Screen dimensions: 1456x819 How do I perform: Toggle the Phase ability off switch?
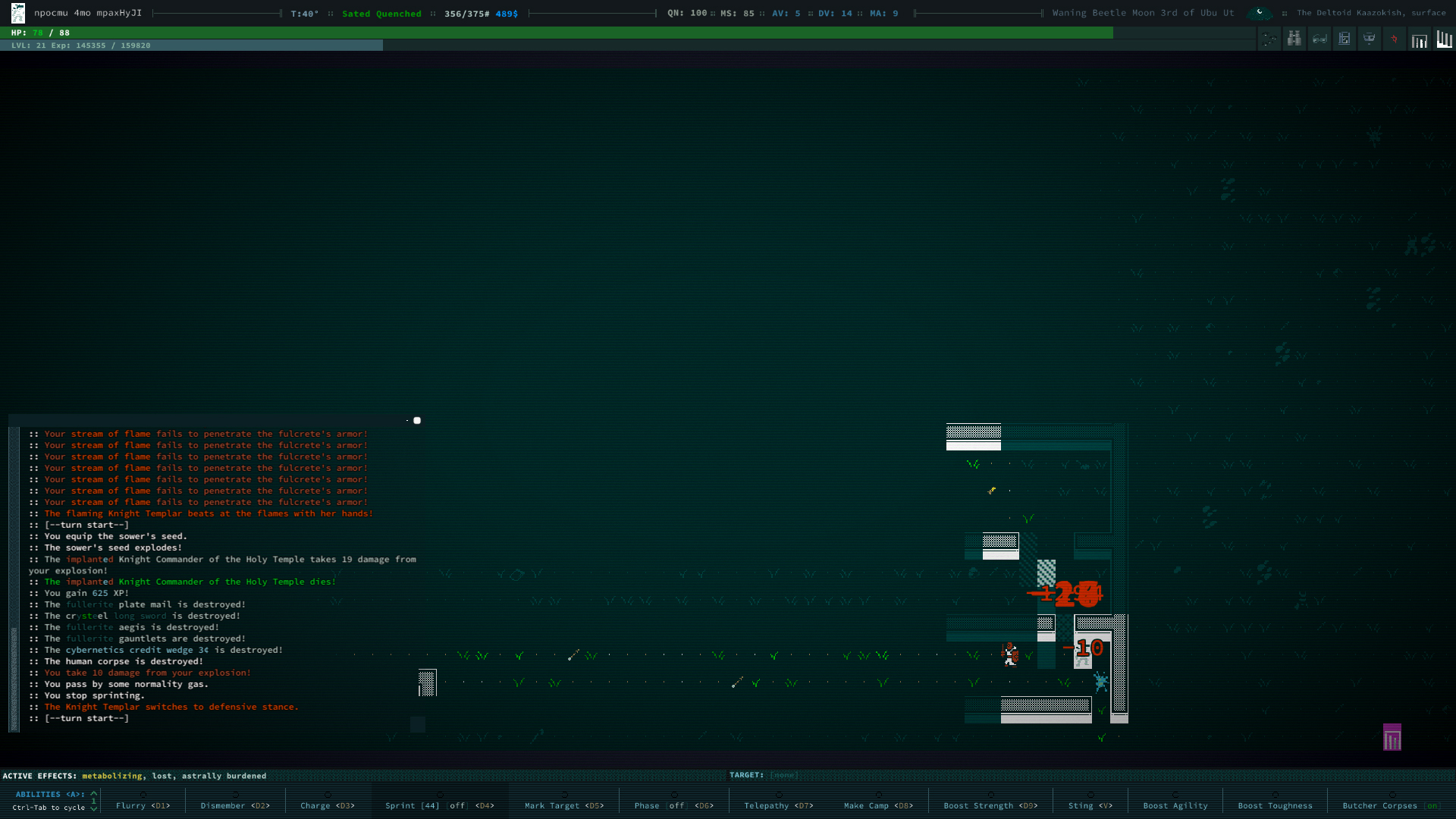pyautogui.click(x=676, y=806)
